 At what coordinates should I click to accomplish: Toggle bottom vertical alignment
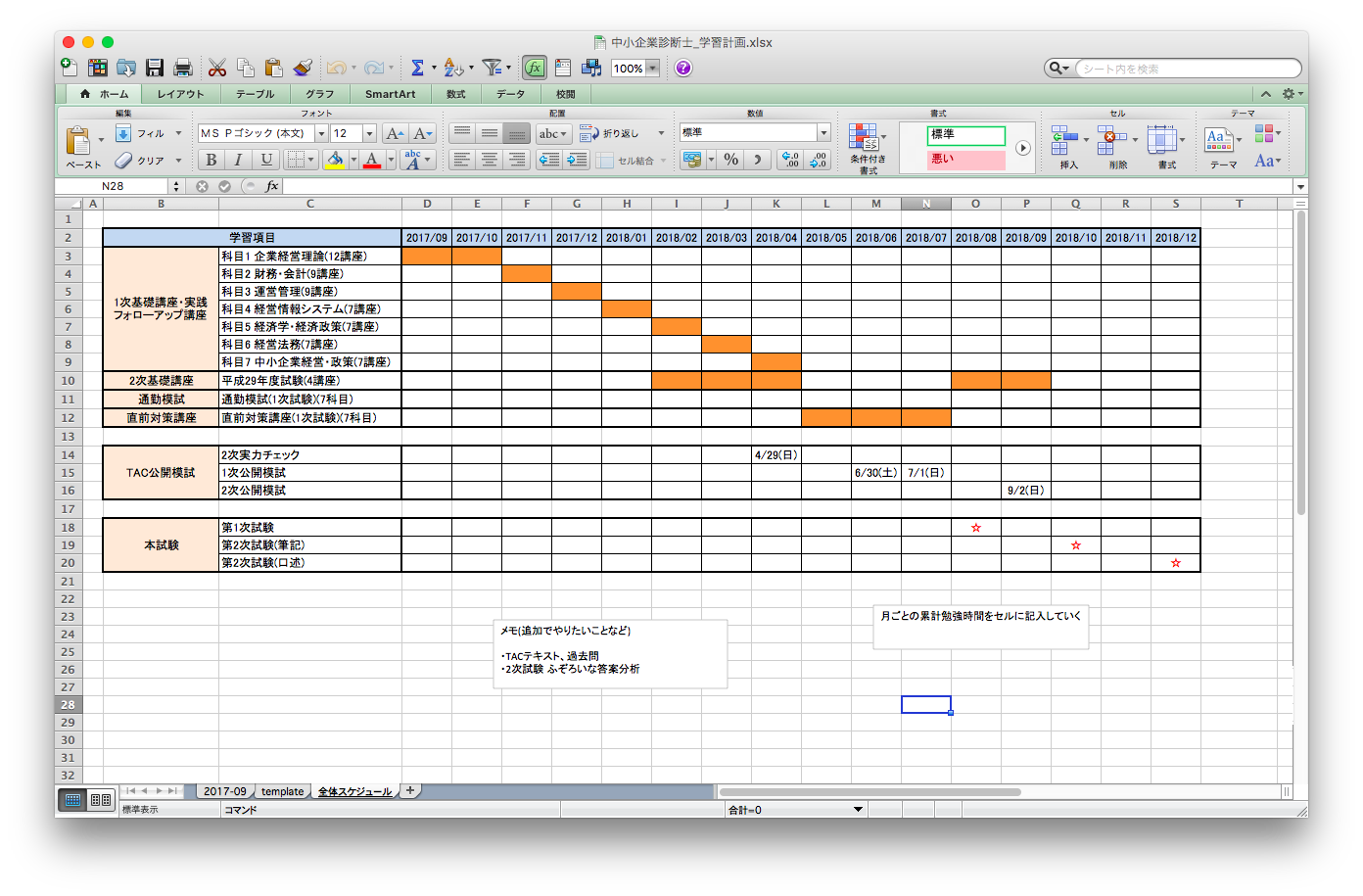(x=517, y=133)
